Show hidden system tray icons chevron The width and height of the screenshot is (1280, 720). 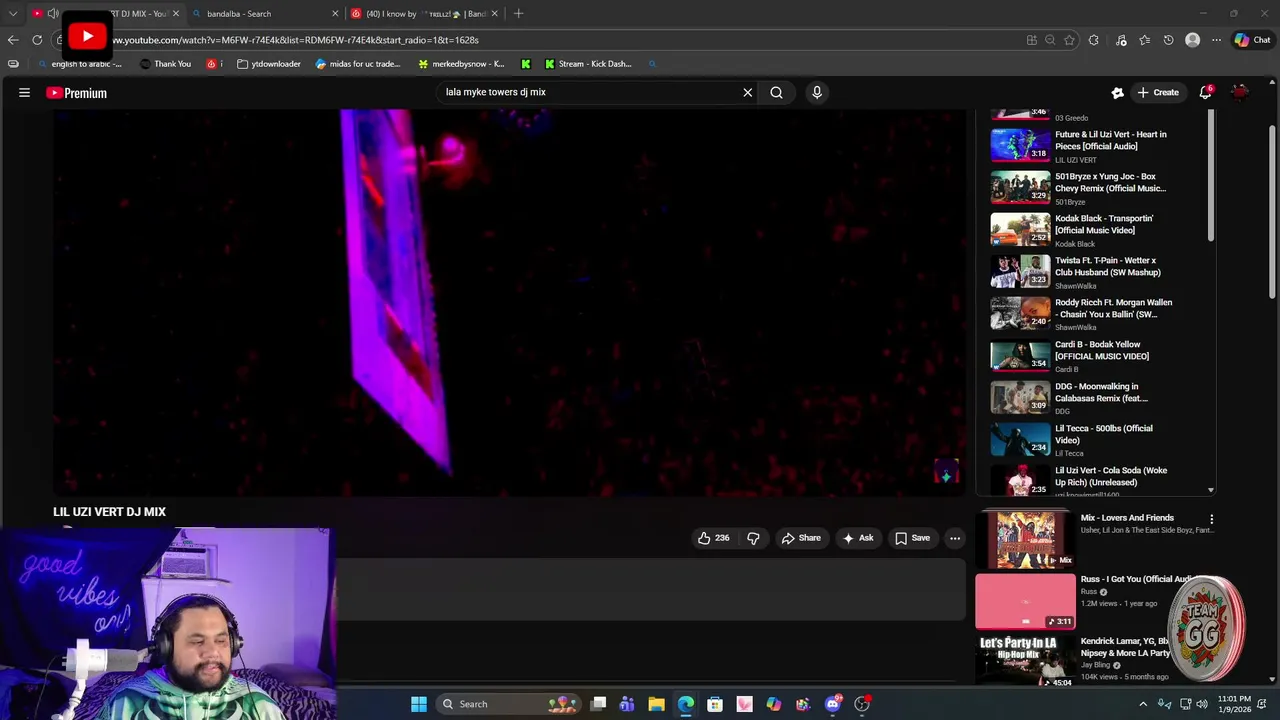tap(1143, 704)
